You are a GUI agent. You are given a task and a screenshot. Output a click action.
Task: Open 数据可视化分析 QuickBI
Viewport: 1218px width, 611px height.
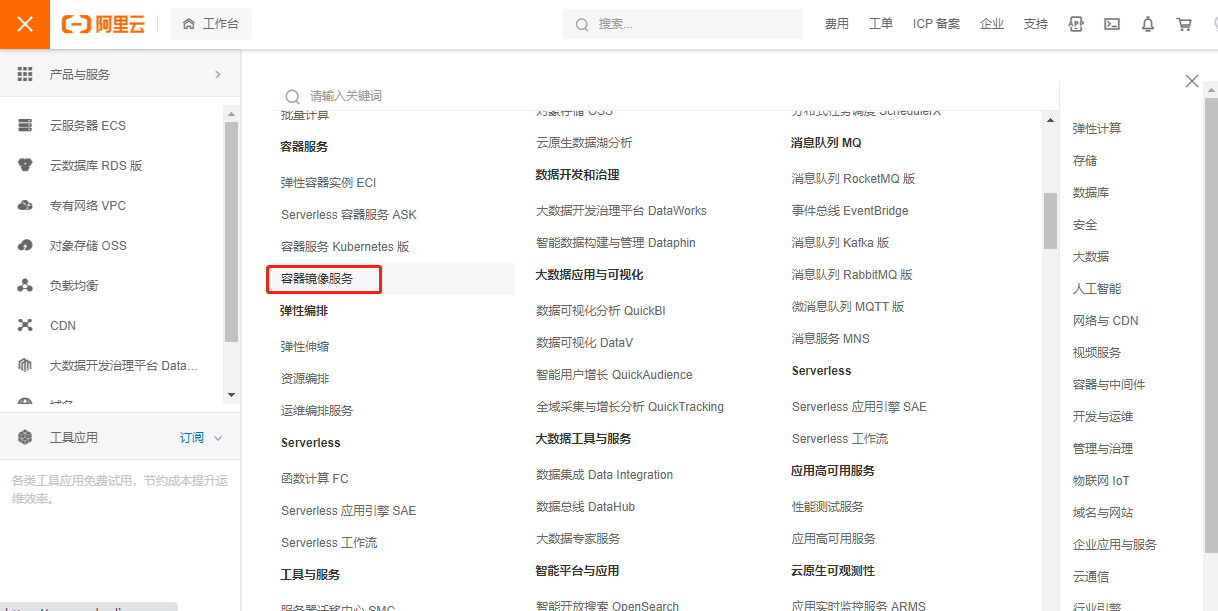(x=601, y=310)
